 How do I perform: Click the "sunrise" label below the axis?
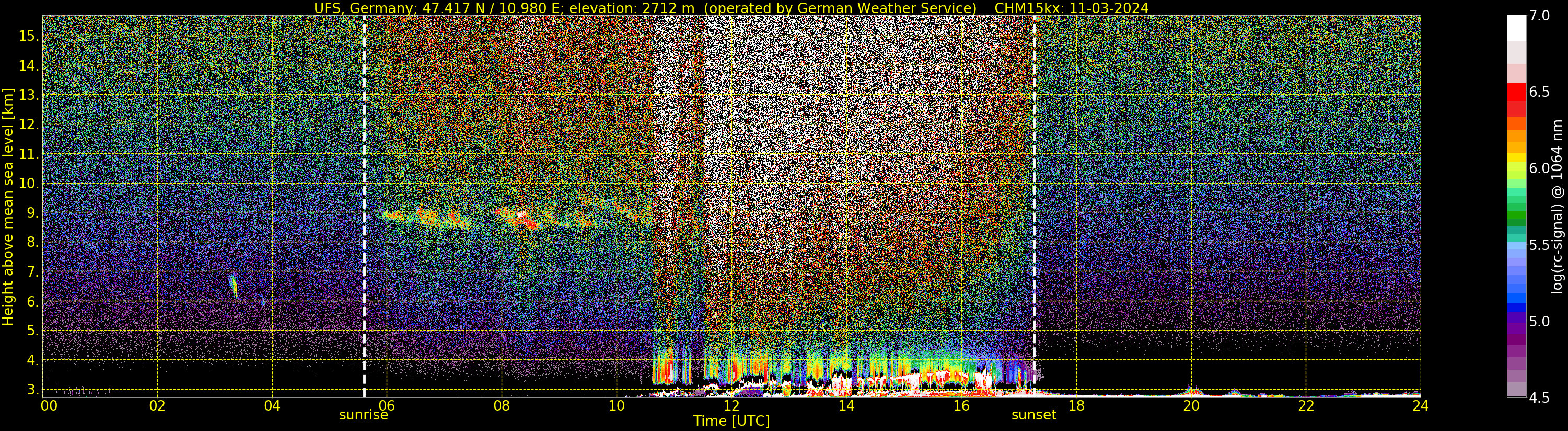click(363, 415)
